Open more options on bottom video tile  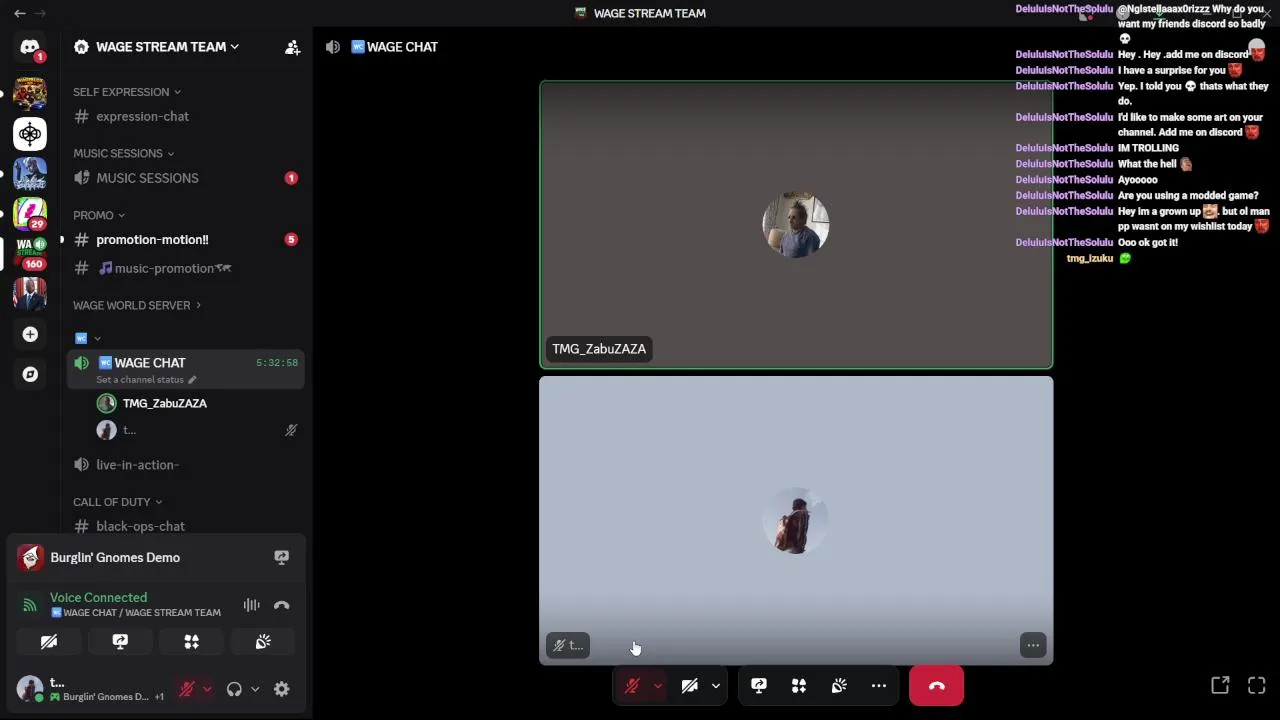point(1033,645)
